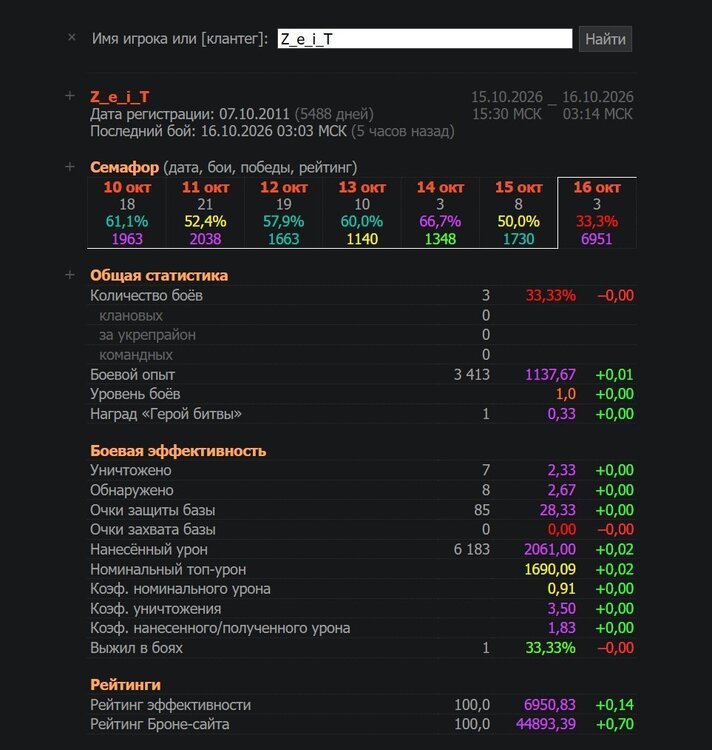Click the Номинальный топ-урон value 1690,09
The image size is (712, 750).
click(550, 569)
